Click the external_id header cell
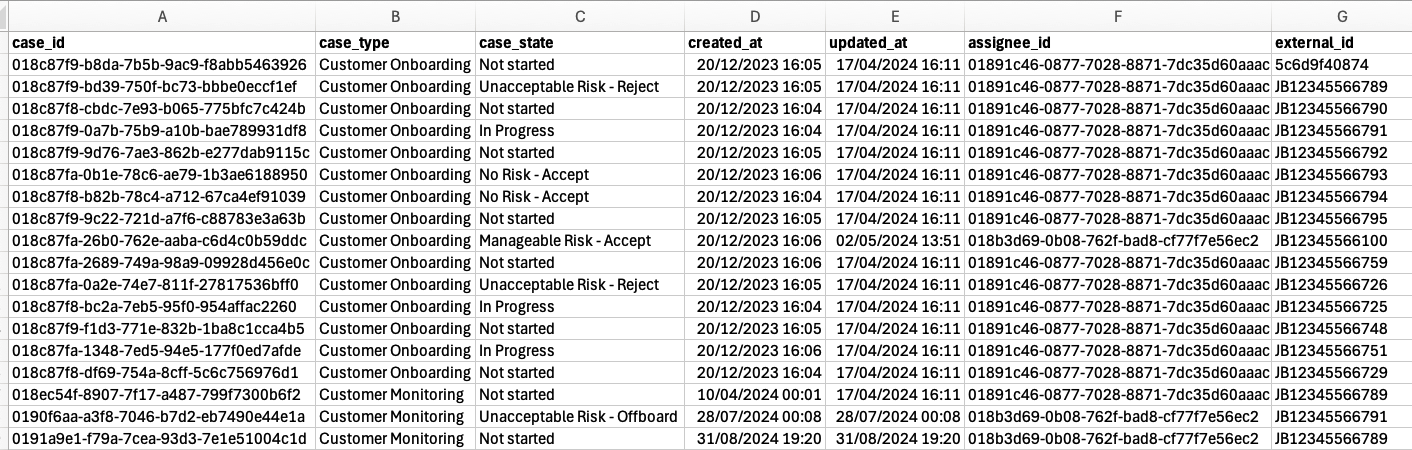 pyautogui.click(x=1314, y=43)
